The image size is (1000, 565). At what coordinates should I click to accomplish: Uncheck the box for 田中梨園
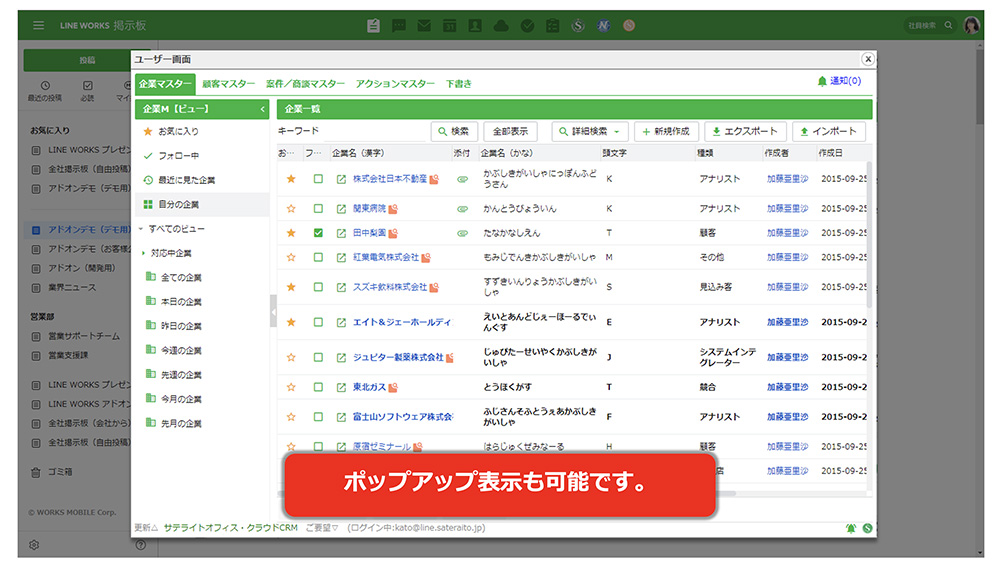coord(318,233)
